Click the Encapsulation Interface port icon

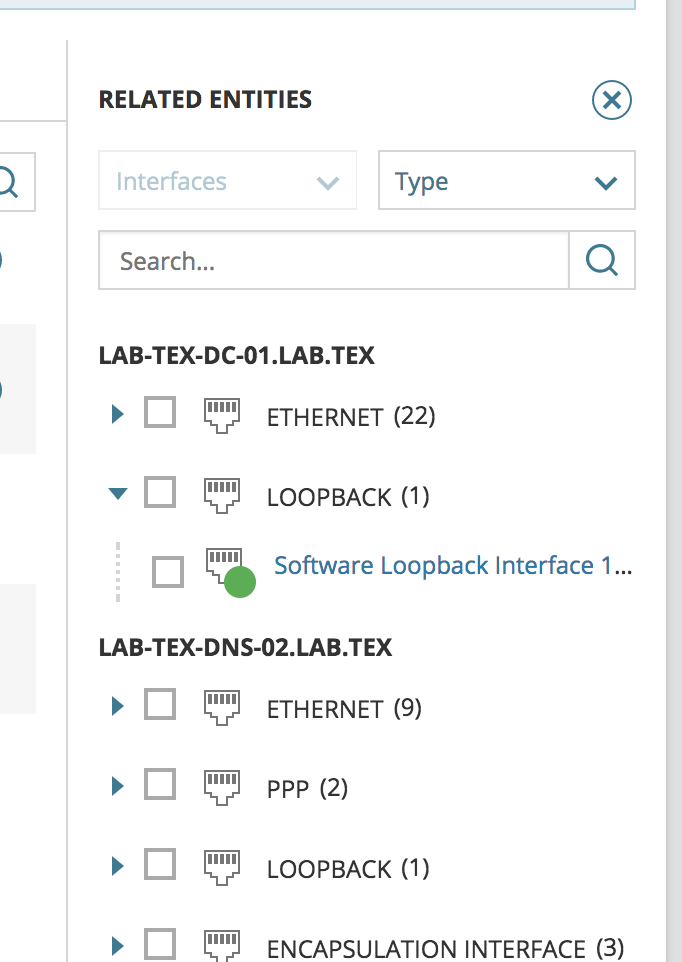(222, 945)
